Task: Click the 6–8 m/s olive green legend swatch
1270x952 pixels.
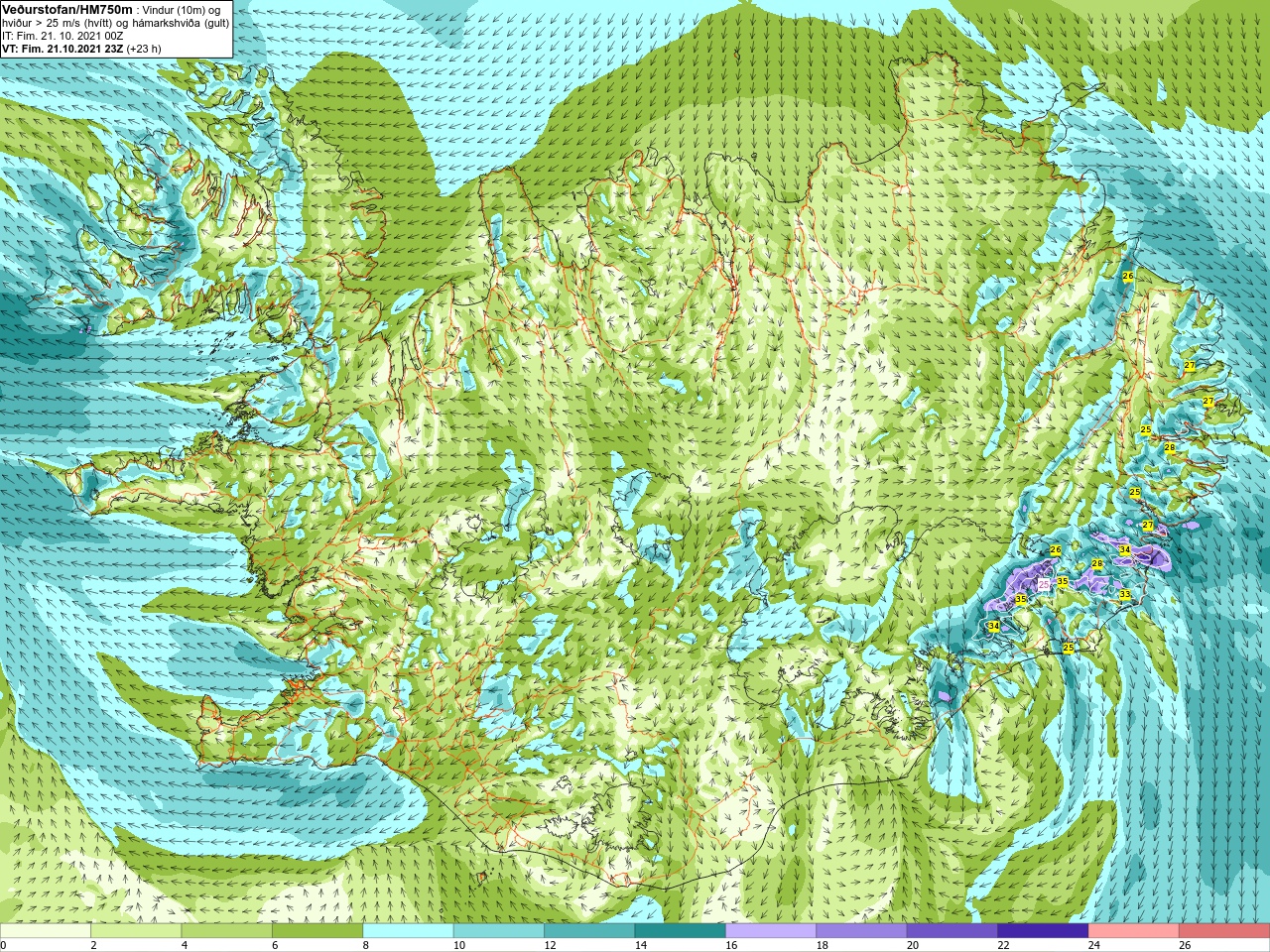Action: click(317, 931)
